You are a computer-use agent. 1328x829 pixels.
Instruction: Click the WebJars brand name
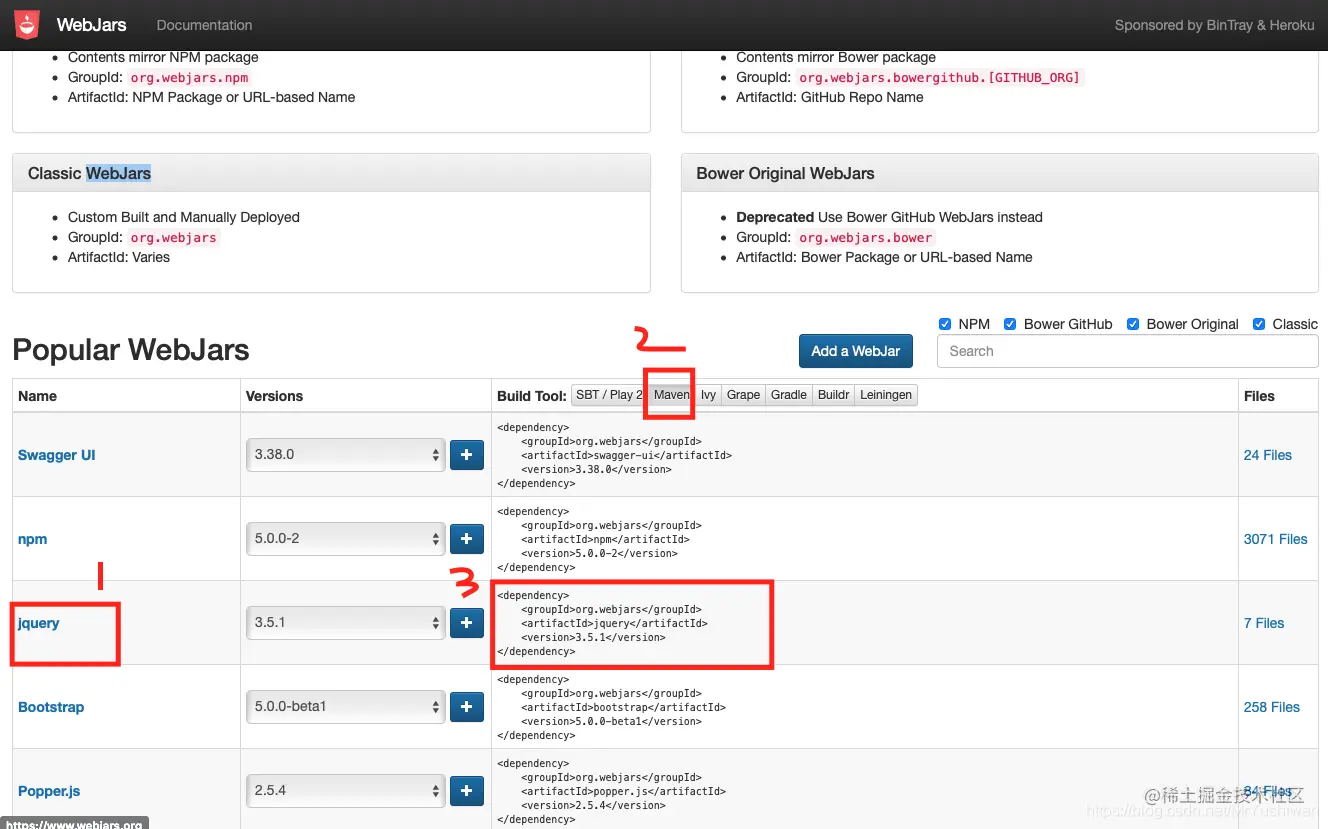pyautogui.click(x=91, y=25)
